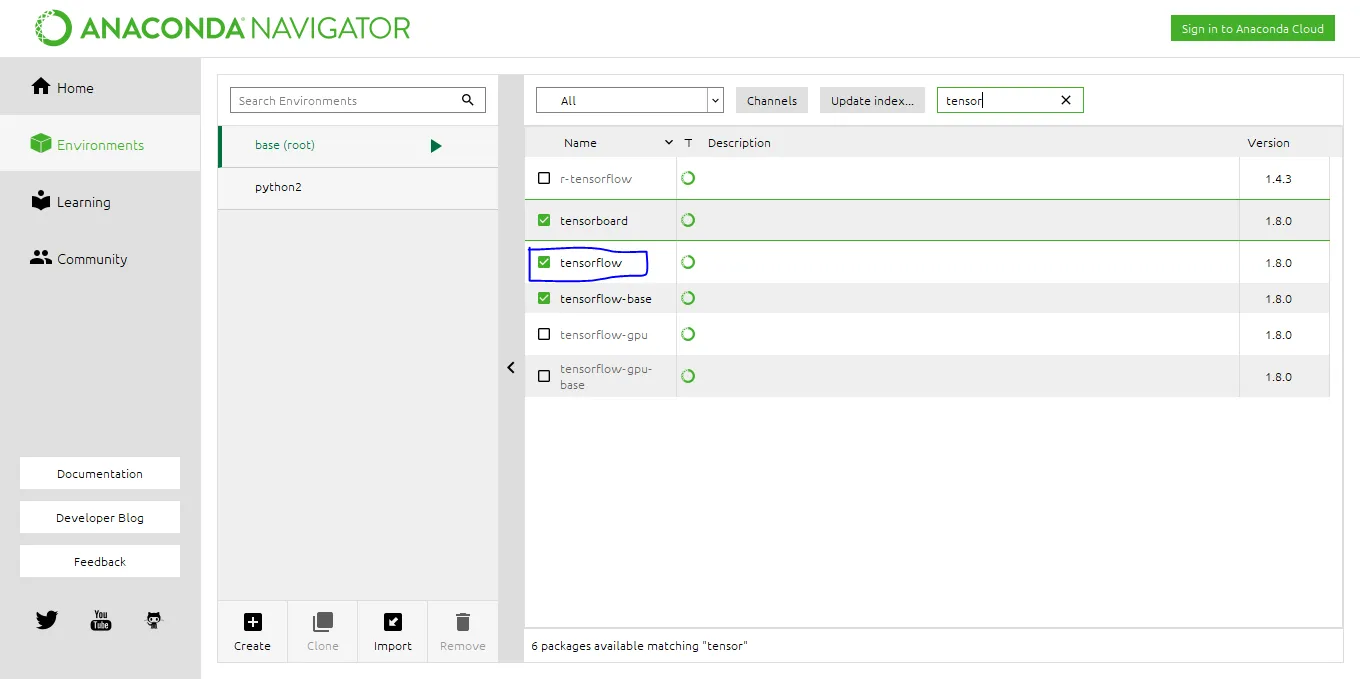Click the search magnifier in Search Environments
The image size is (1360, 679).
(468, 100)
